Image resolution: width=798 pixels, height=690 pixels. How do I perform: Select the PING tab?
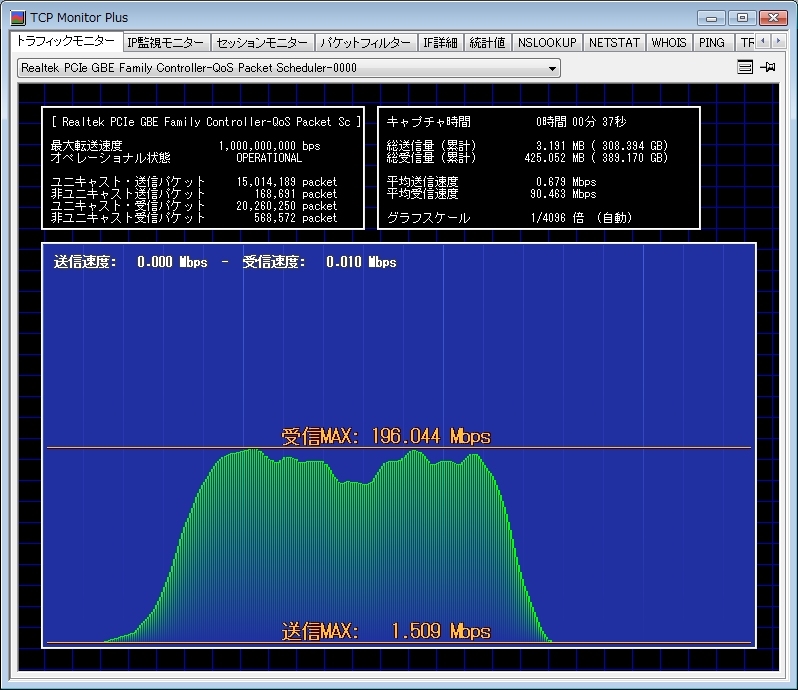[712, 43]
